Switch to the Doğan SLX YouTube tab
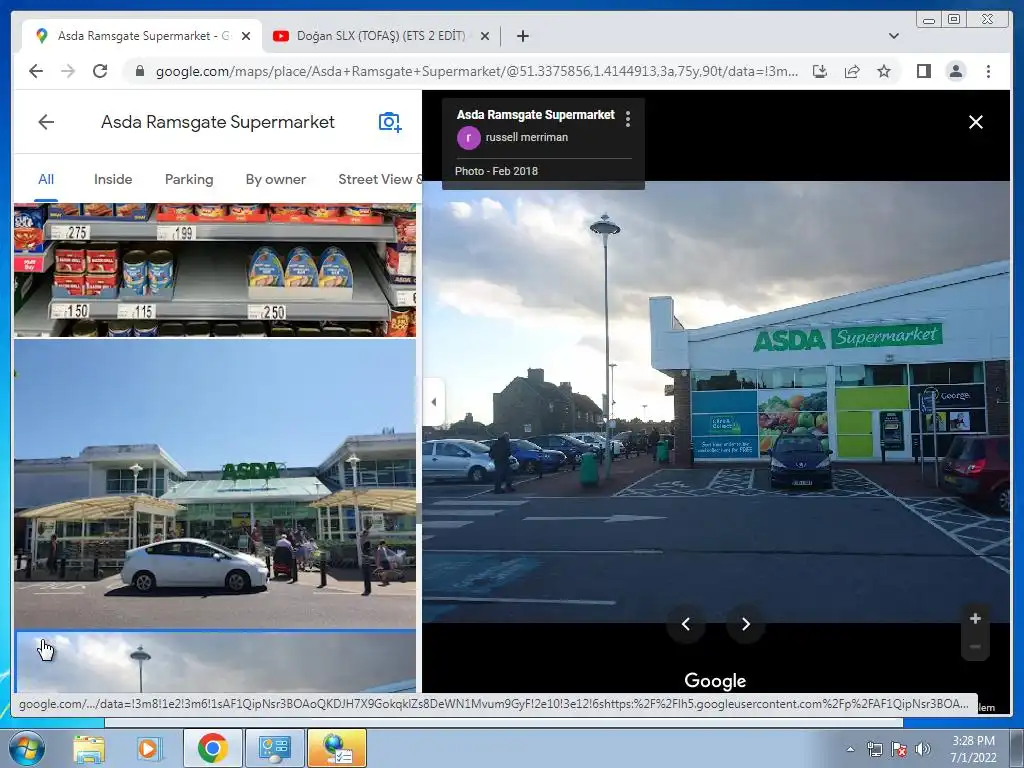 pos(380,36)
